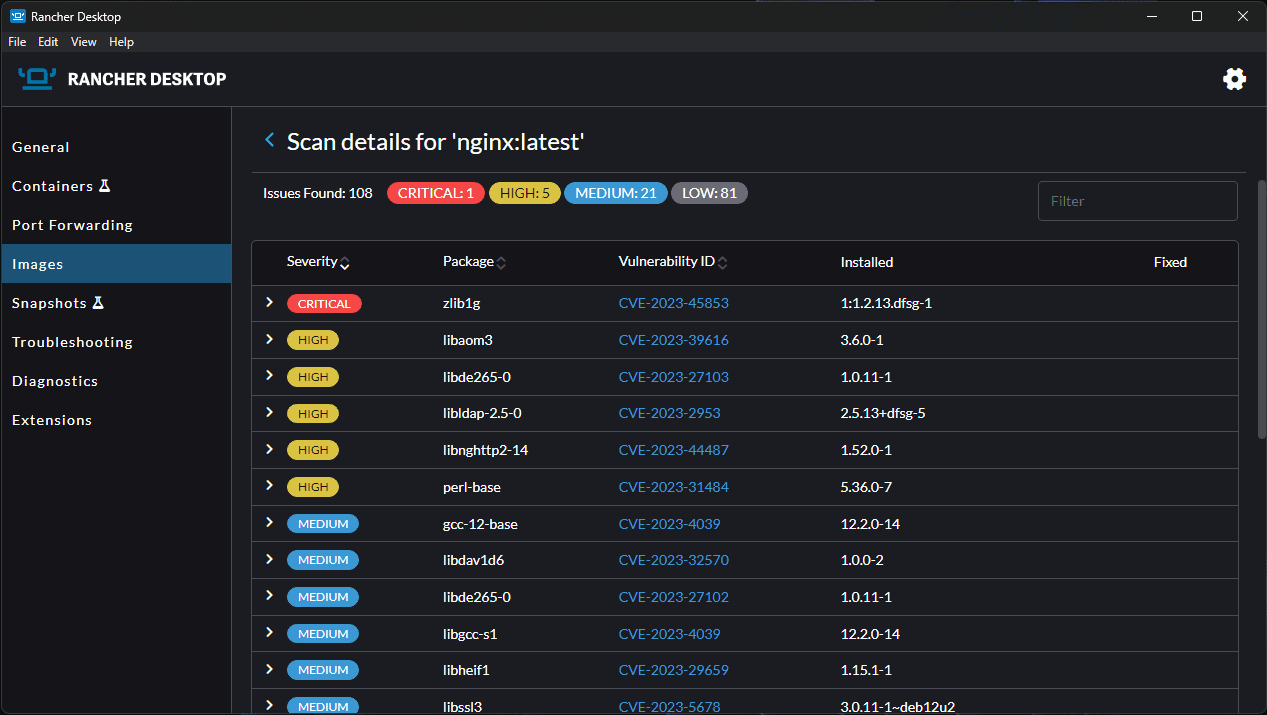
Task: Open Port Forwarding section
Action: click(116, 225)
